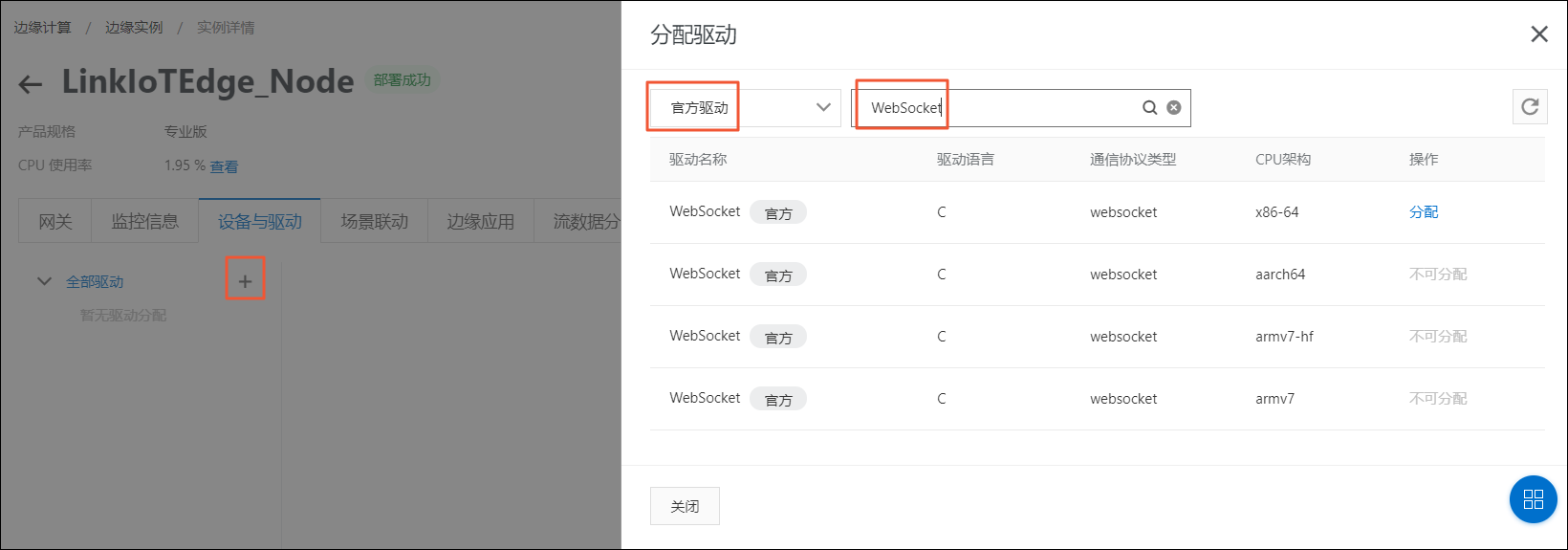Click 不可分配 in the armv7 row

(x=1438, y=399)
